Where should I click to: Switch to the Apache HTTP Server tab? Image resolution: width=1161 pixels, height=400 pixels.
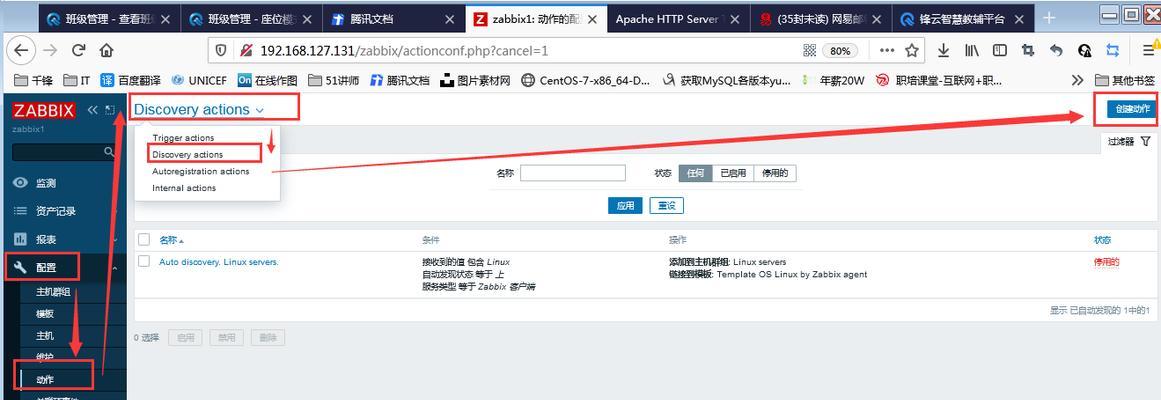click(678, 19)
